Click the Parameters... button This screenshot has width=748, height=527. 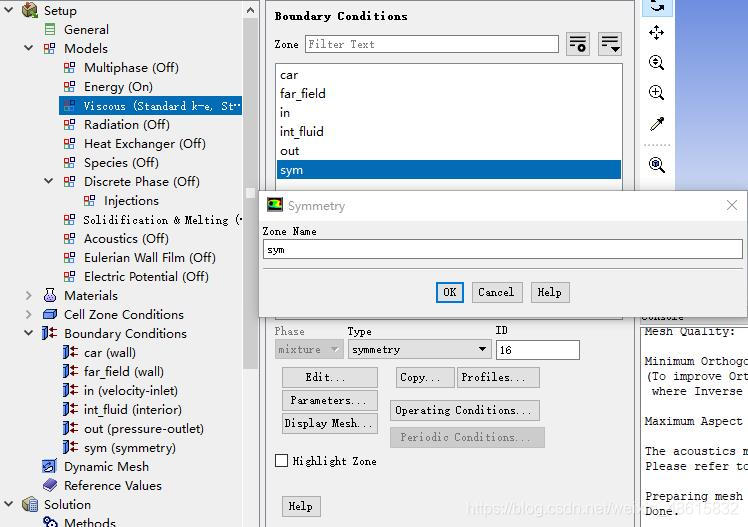point(330,400)
